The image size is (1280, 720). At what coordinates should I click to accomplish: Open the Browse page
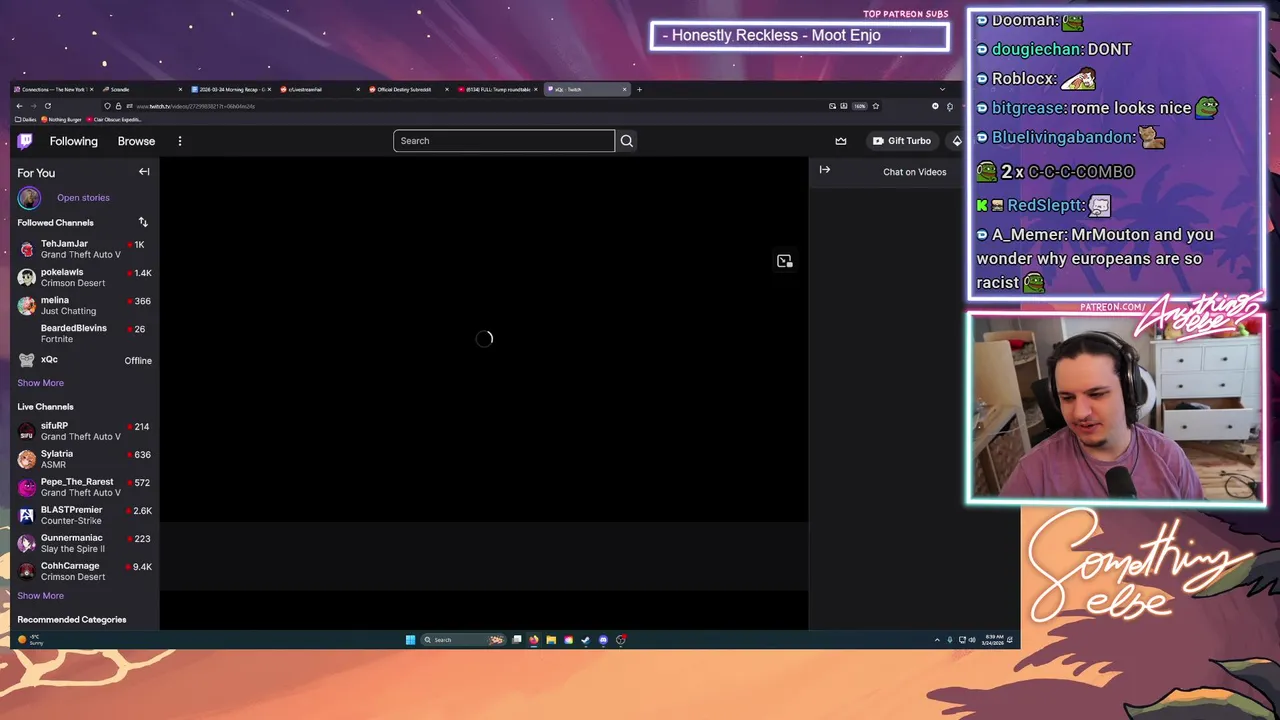(136, 141)
